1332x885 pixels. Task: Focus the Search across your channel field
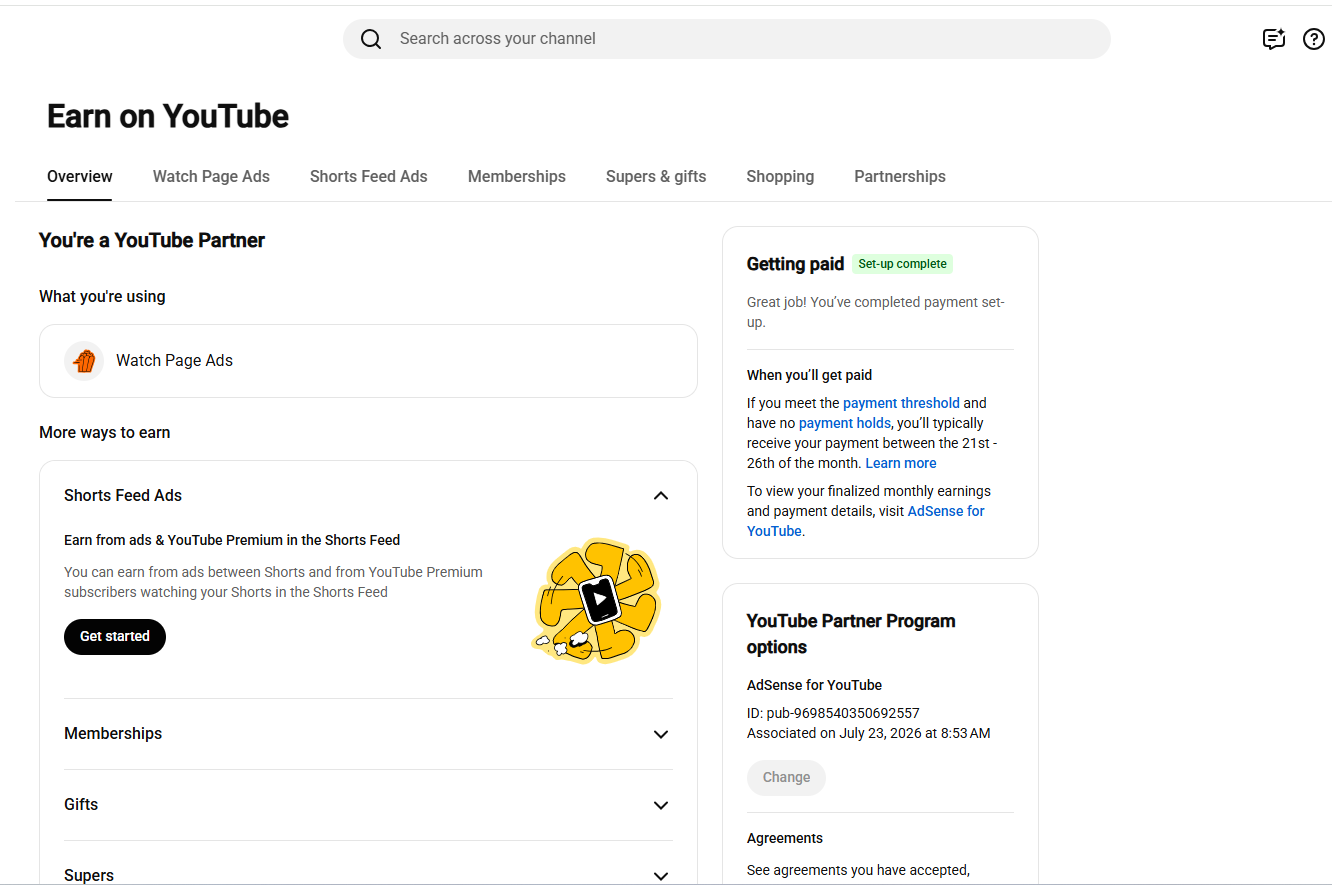[727, 39]
